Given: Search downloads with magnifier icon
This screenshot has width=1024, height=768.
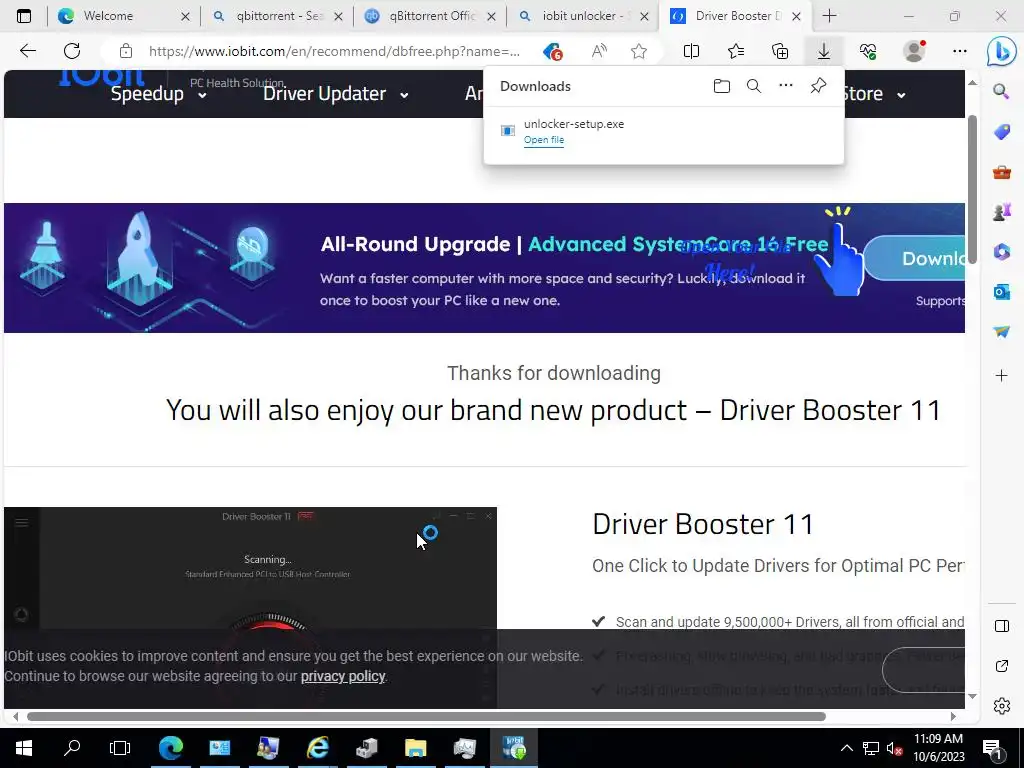Looking at the screenshot, I should point(754,86).
